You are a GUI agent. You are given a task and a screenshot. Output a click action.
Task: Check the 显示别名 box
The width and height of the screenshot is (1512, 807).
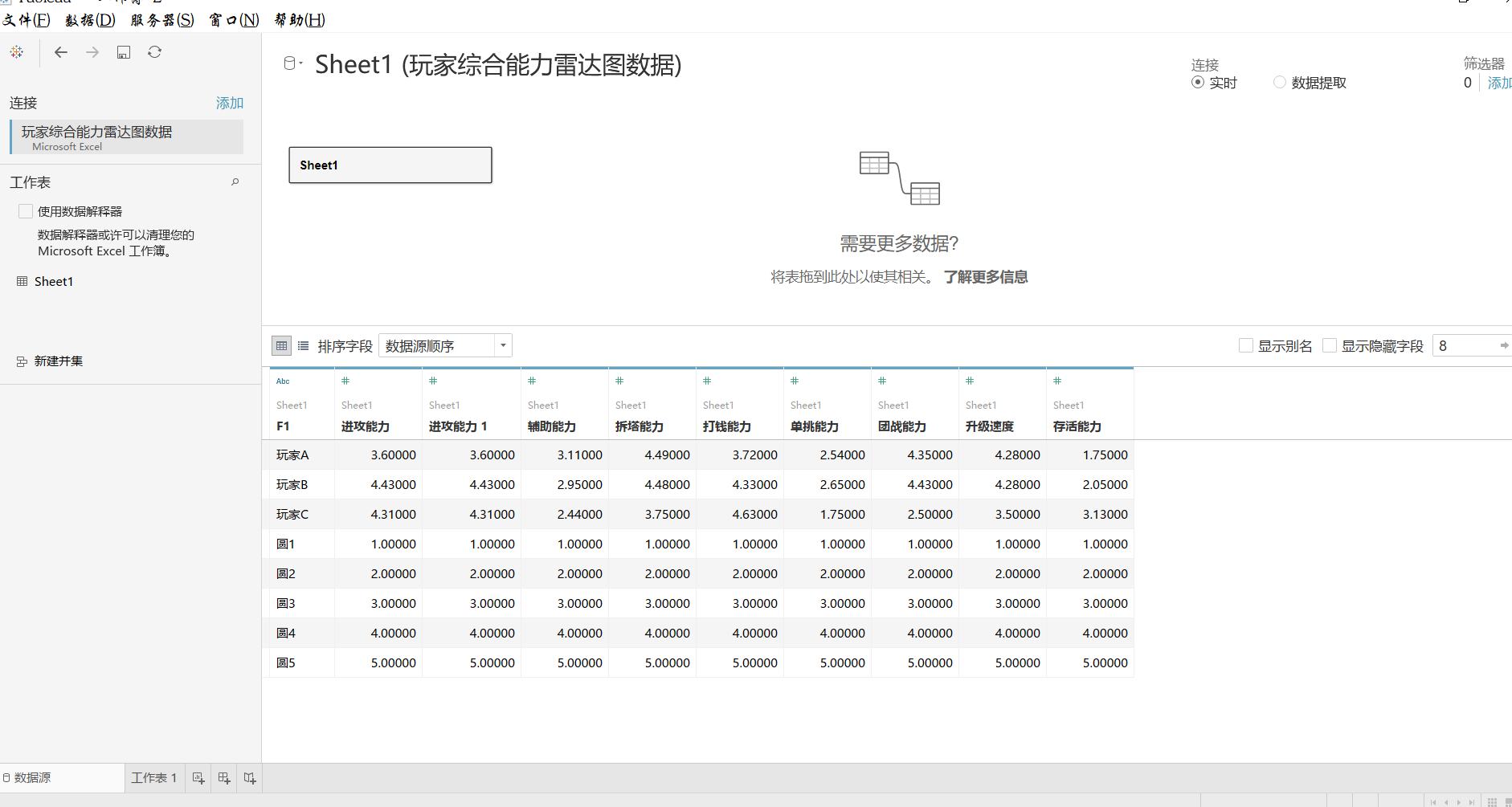point(1246,346)
